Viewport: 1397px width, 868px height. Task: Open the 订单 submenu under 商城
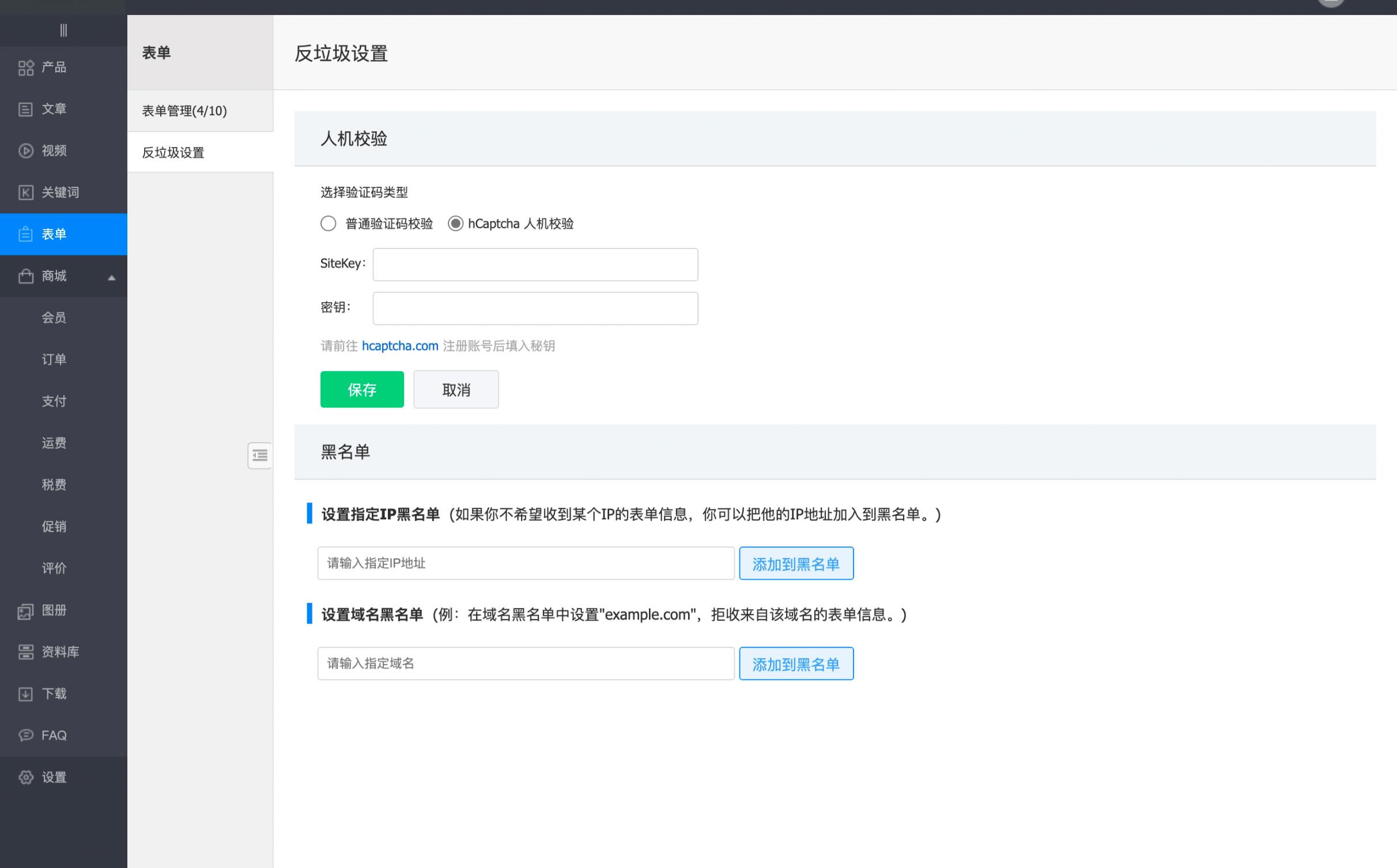54,360
